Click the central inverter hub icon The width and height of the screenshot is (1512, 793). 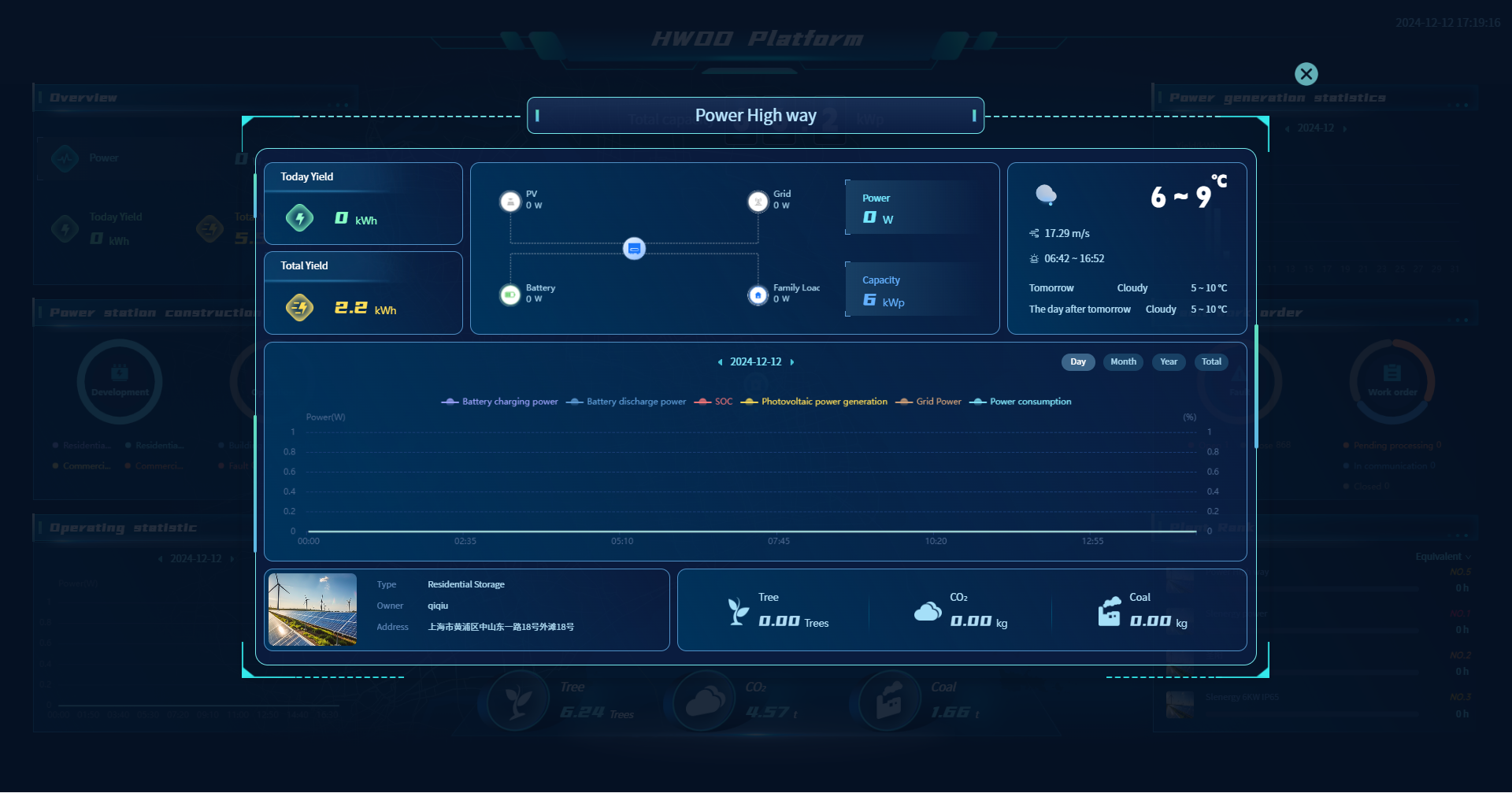634,249
